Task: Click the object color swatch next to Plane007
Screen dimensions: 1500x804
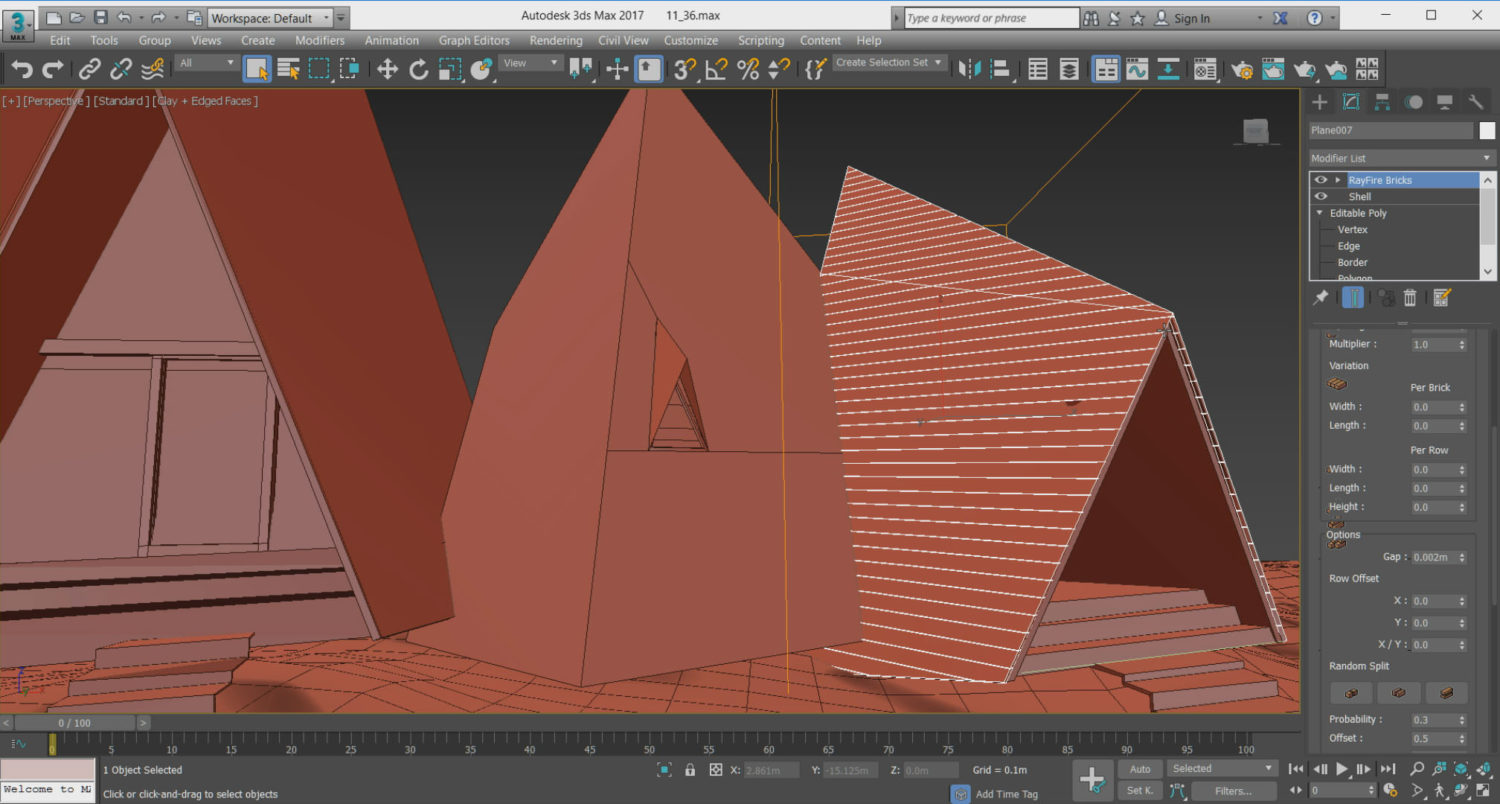Action: click(1487, 130)
